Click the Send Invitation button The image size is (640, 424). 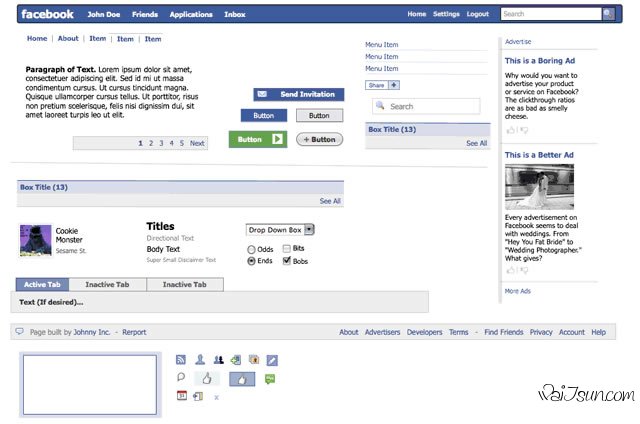click(299, 94)
